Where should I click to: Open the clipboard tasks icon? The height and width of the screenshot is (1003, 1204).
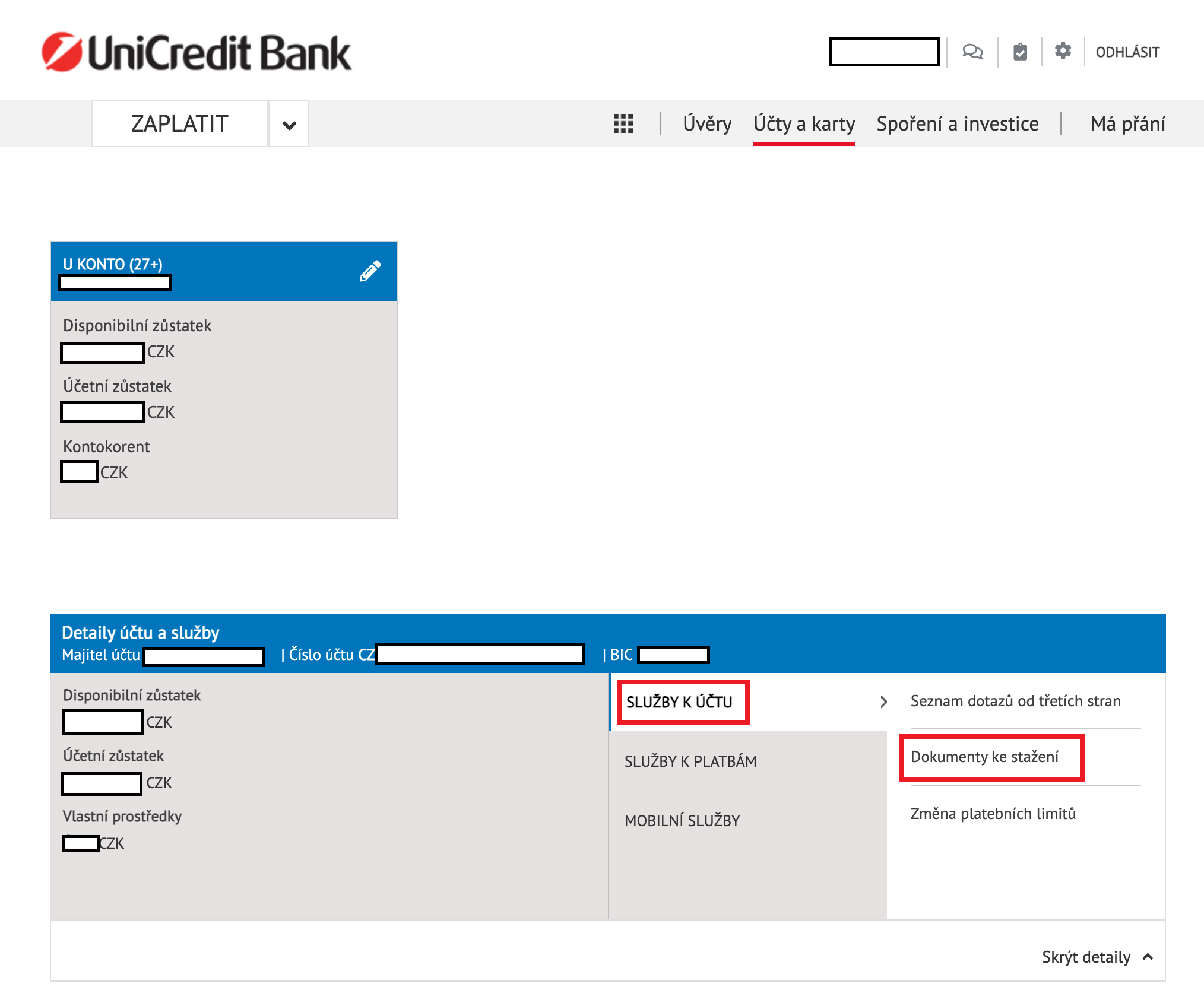click(1020, 52)
